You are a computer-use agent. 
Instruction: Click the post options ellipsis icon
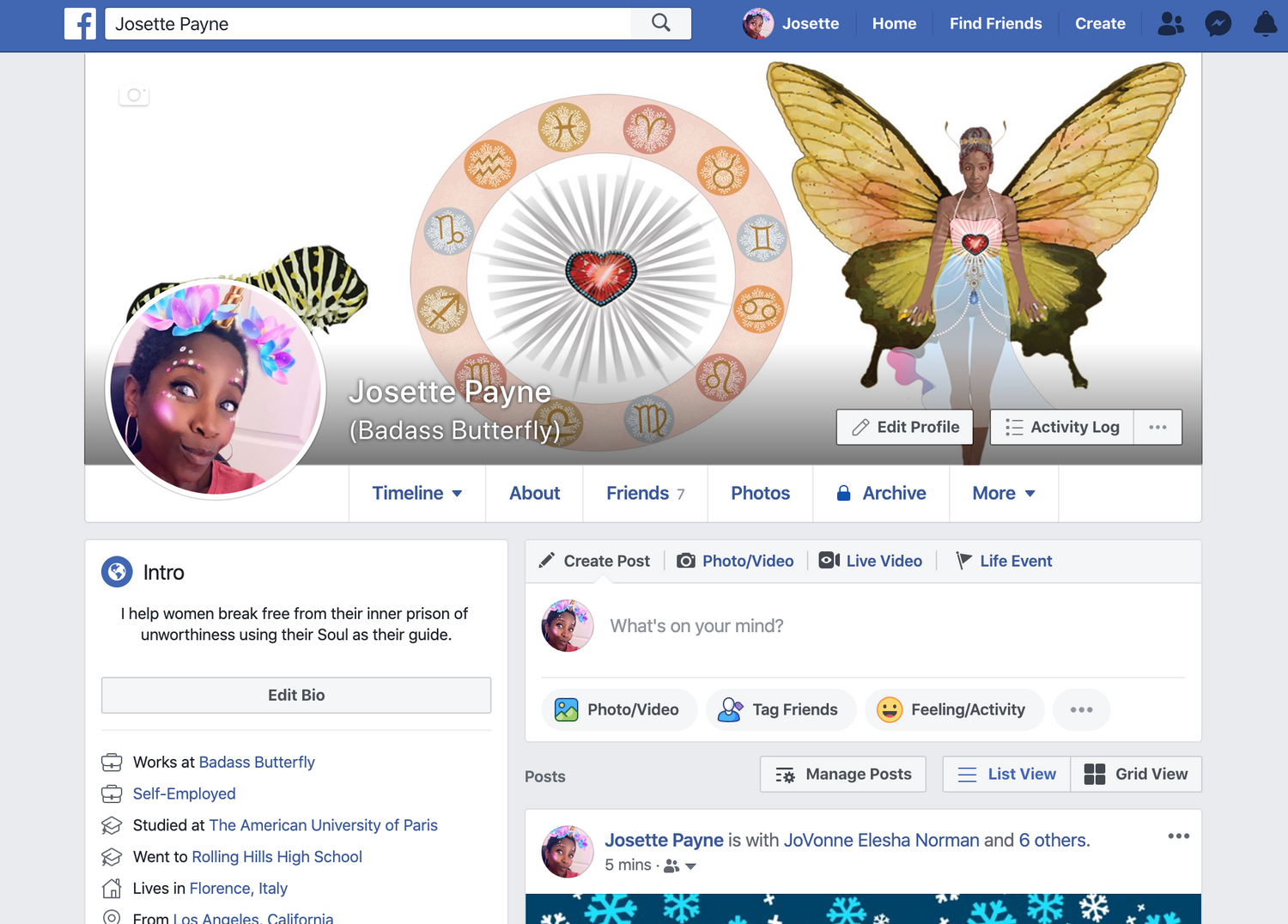pos(1178,836)
